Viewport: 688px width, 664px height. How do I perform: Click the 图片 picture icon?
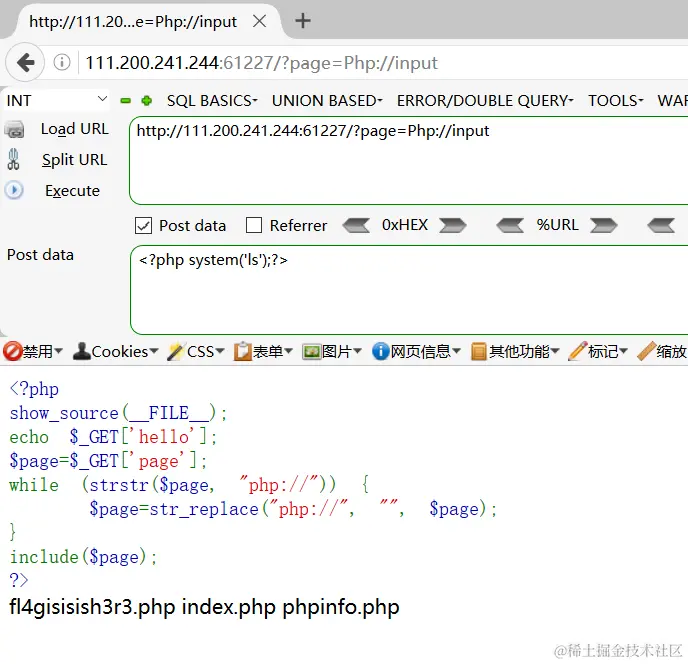312,352
